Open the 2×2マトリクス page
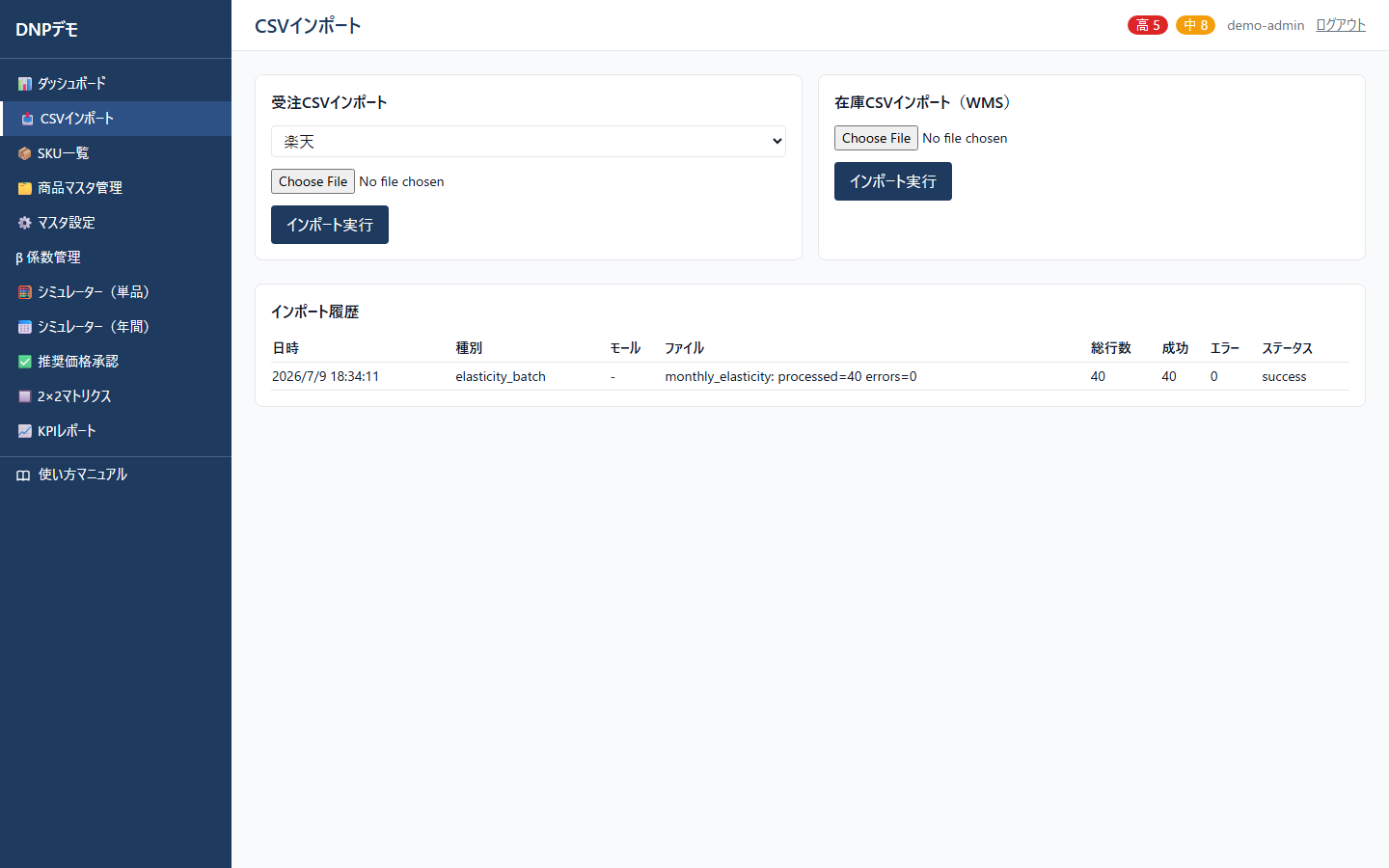 (116, 396)
